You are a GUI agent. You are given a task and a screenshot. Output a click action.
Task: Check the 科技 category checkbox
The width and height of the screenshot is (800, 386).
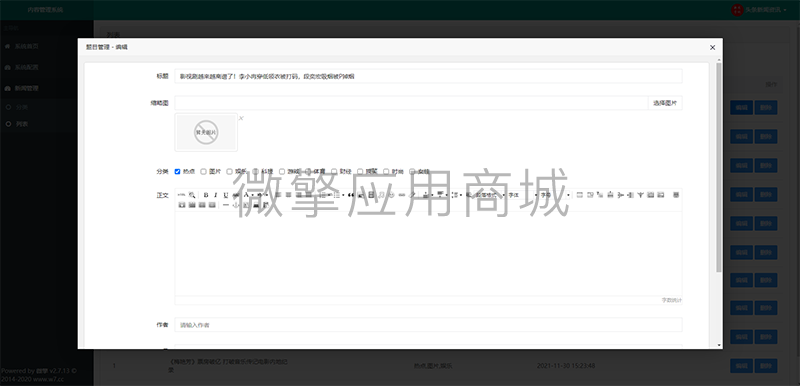(x=256, y=171)
